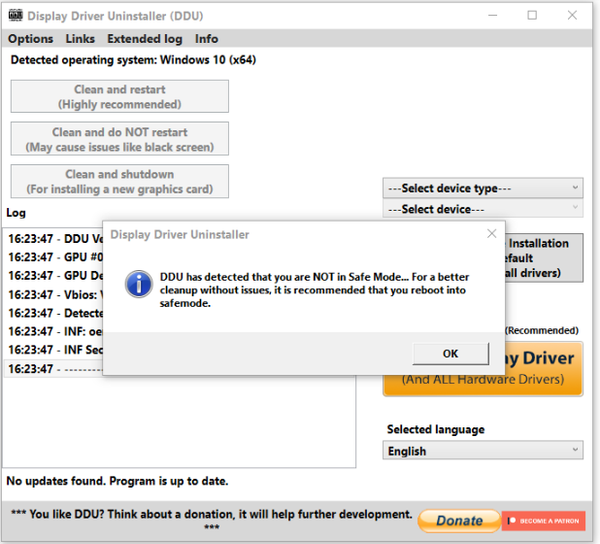This screenshot has height=544, width=600.
Task: Open the Extended log menu
Action: [x=145, y=39]
